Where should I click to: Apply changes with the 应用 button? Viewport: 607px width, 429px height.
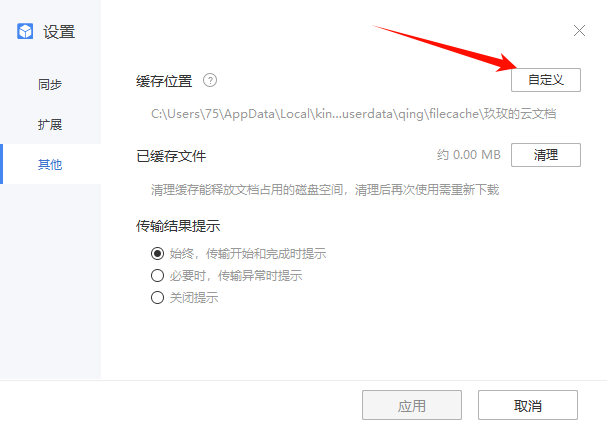click(x=412, y=405)
